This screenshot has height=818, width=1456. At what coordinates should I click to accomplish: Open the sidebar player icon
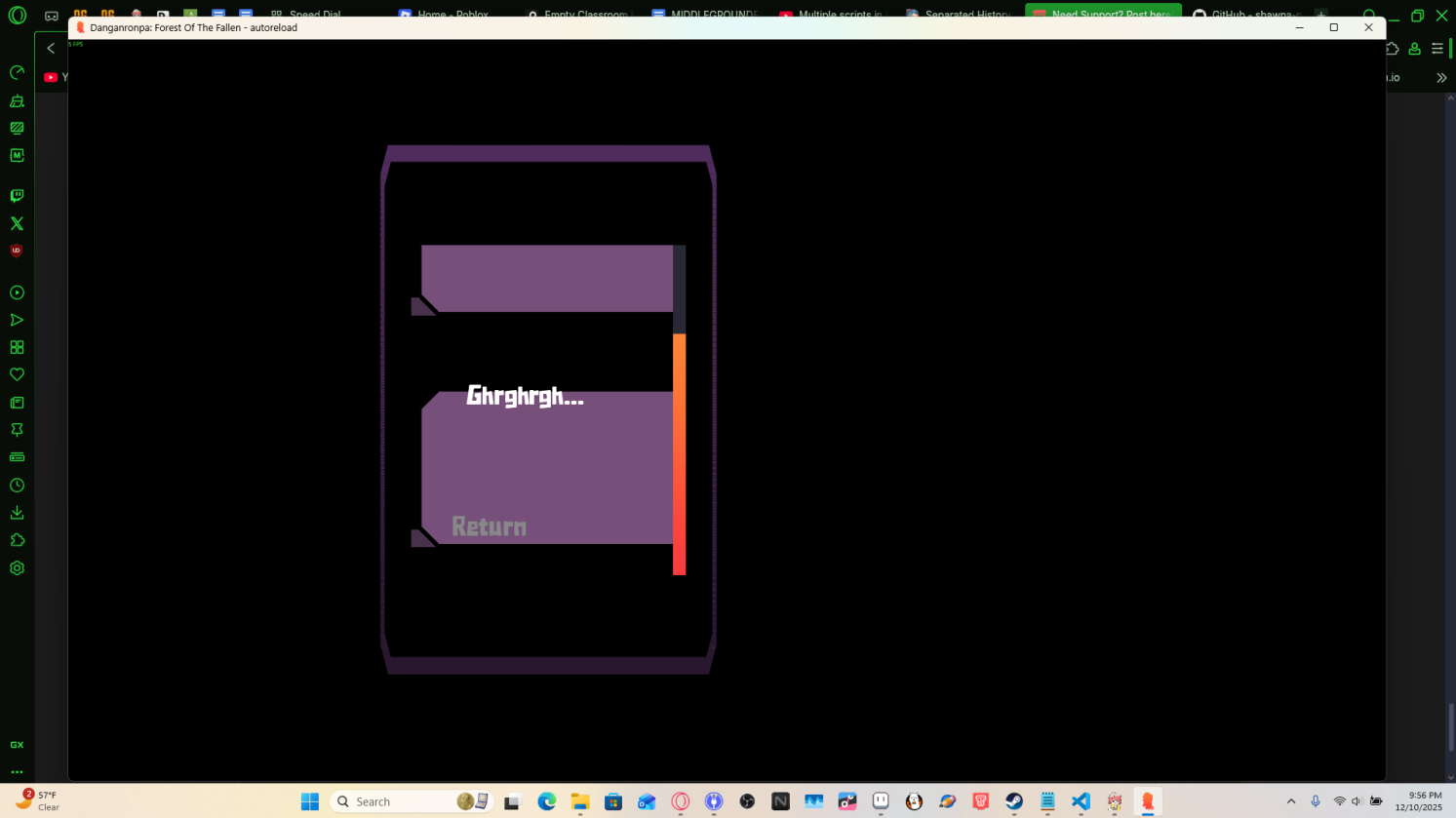point(17,292)
